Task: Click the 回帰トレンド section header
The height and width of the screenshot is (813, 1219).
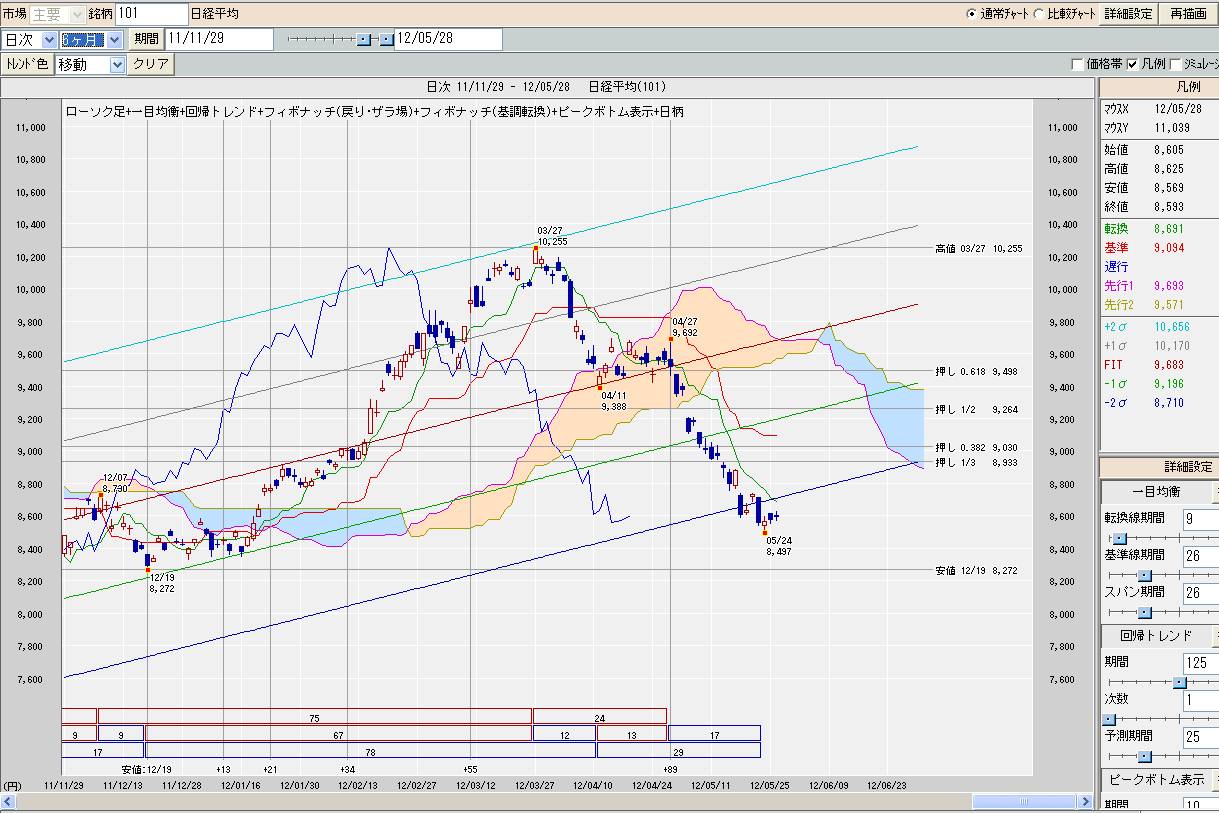Action: 1156,636
